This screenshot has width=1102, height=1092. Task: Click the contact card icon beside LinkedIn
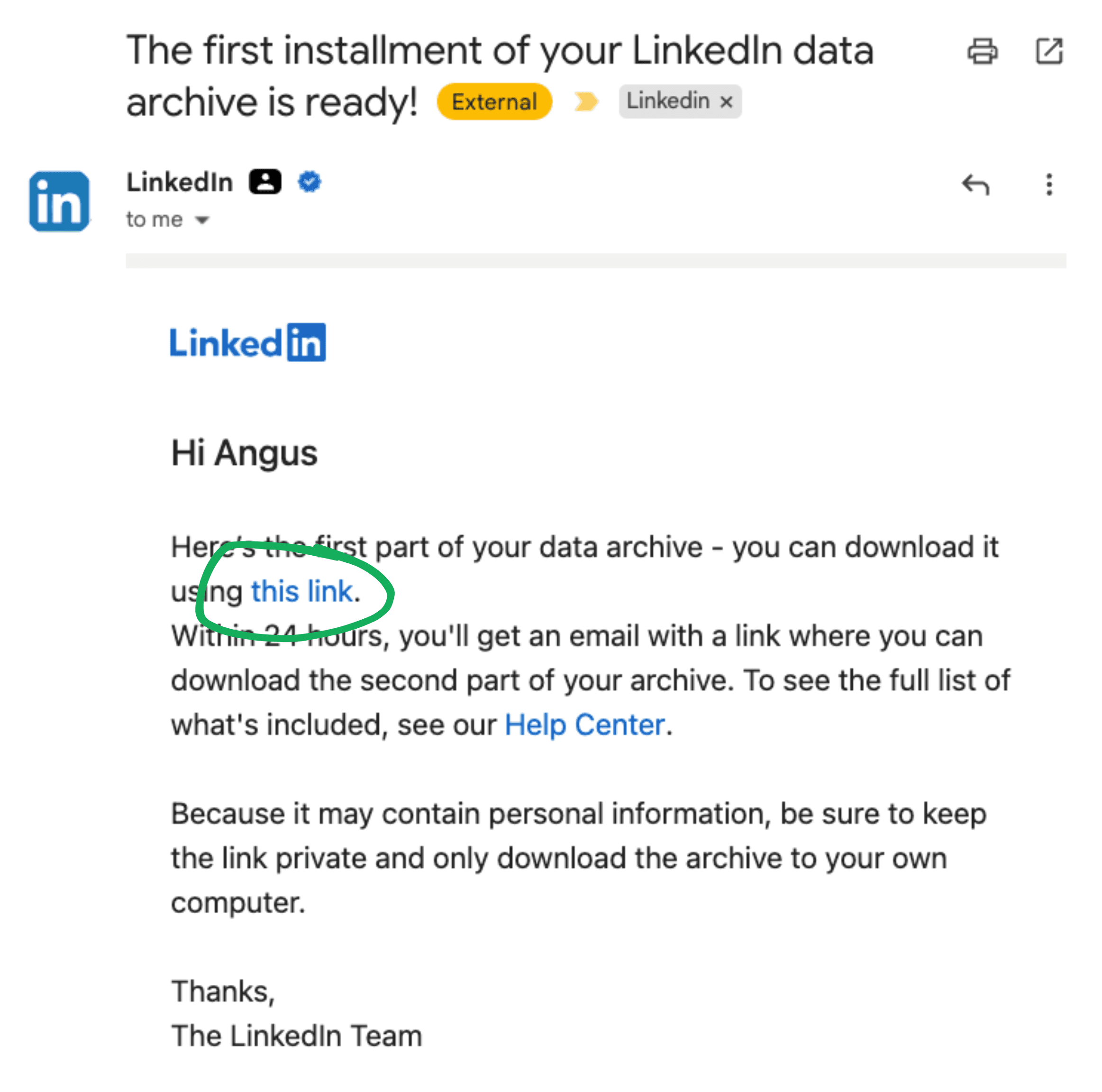pyautogui.click(x=264, y=182)
